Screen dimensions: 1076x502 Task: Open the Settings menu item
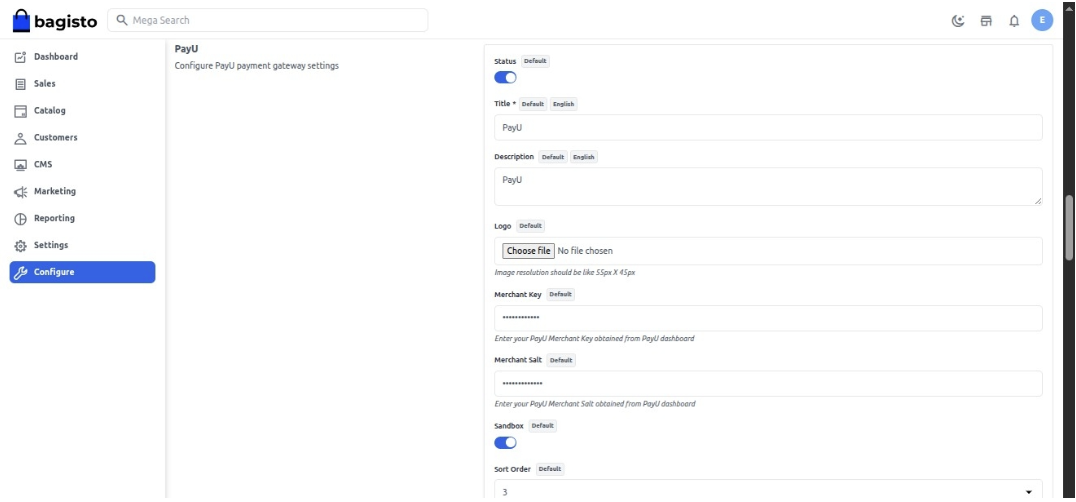coord(82,245)
